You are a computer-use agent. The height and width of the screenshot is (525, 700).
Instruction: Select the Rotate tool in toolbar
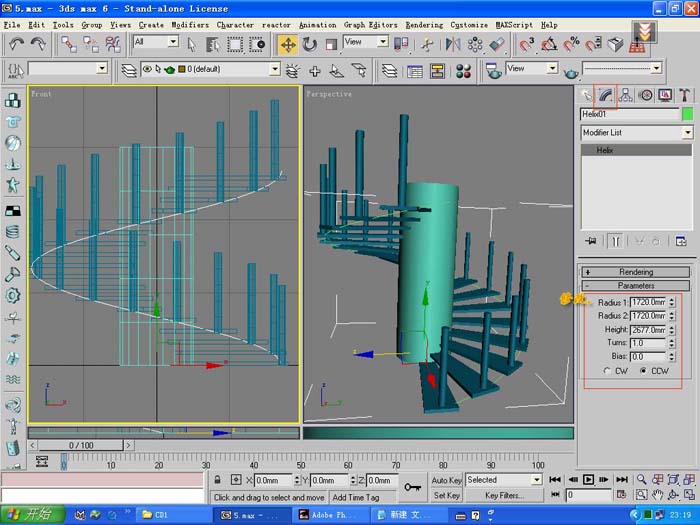click(x=310, y=44)
